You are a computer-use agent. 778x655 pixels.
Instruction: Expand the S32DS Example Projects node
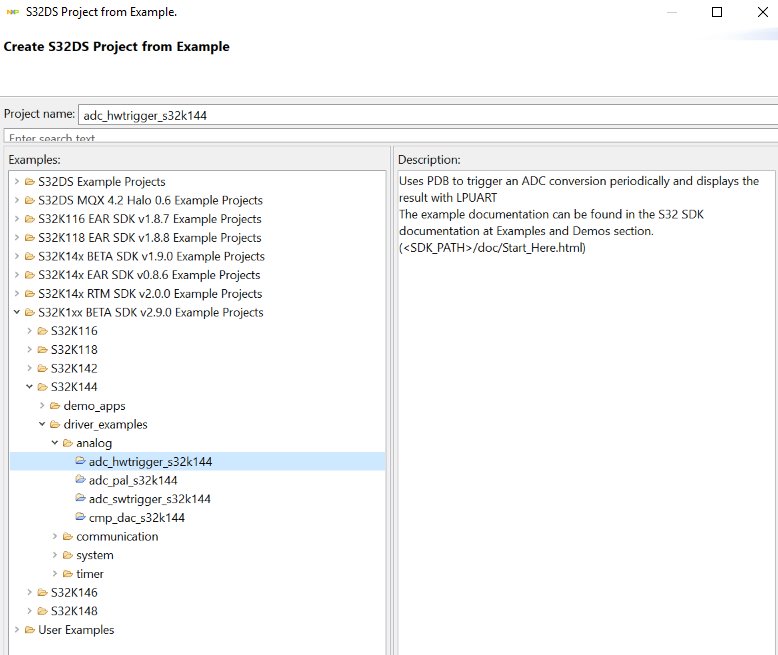point(17,182)
